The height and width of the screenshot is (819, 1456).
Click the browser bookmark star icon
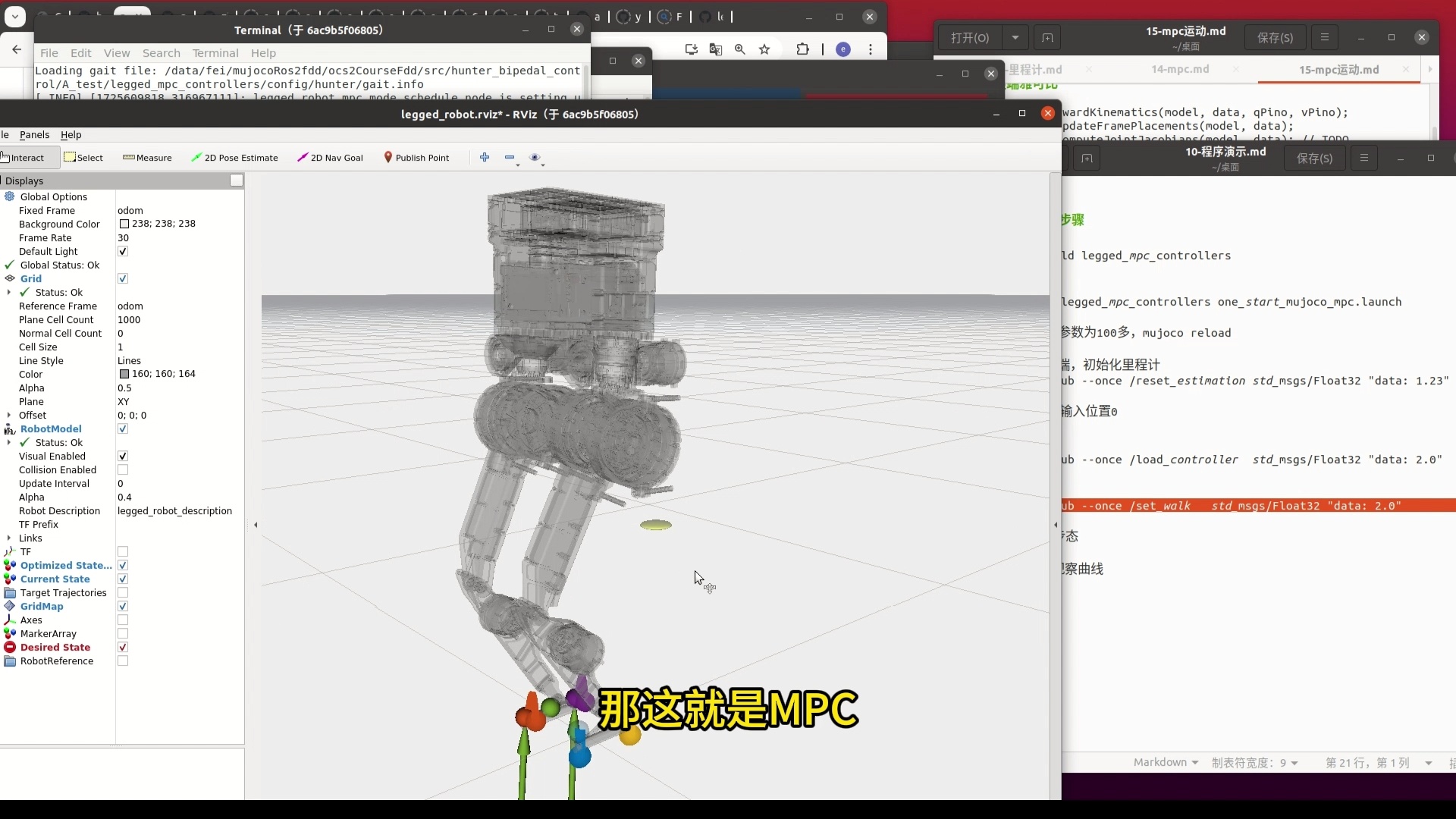764,49
